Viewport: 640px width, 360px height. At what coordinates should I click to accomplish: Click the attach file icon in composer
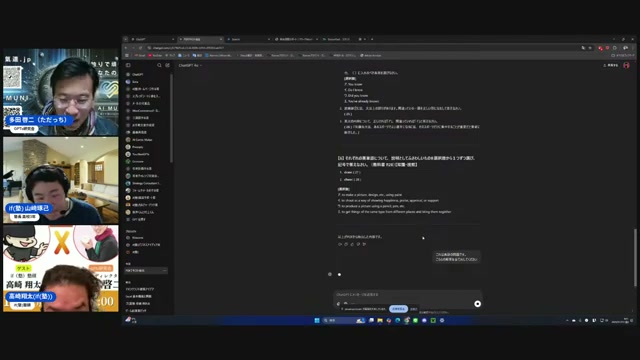(338, 304)
